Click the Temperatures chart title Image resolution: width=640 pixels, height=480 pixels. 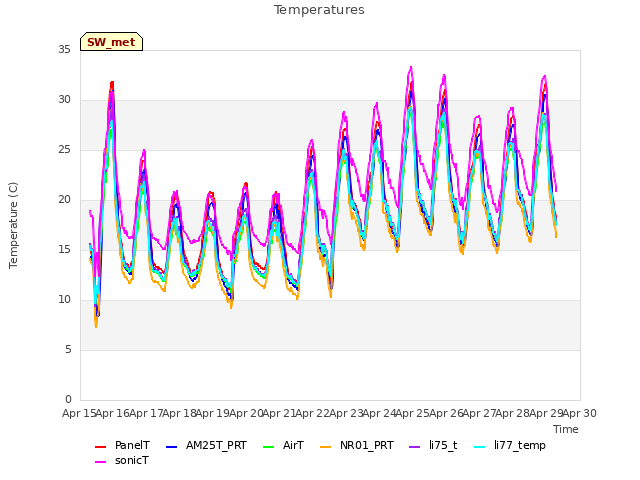point(319,10)
